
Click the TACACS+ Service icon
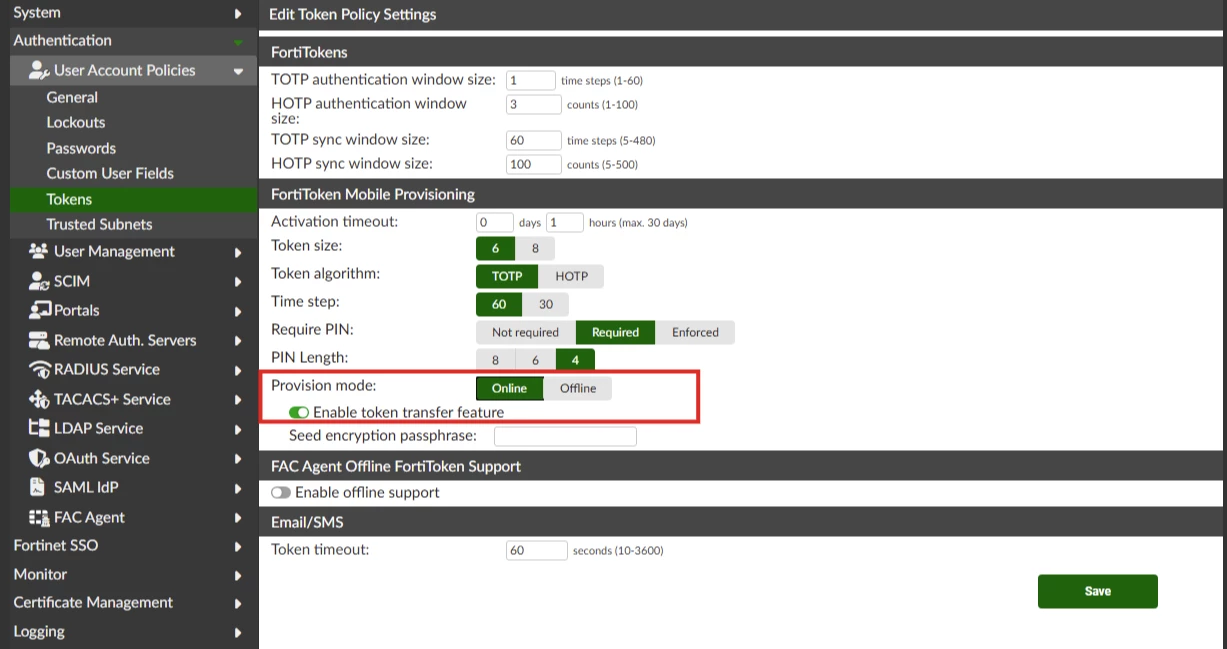tap(38, 399)
